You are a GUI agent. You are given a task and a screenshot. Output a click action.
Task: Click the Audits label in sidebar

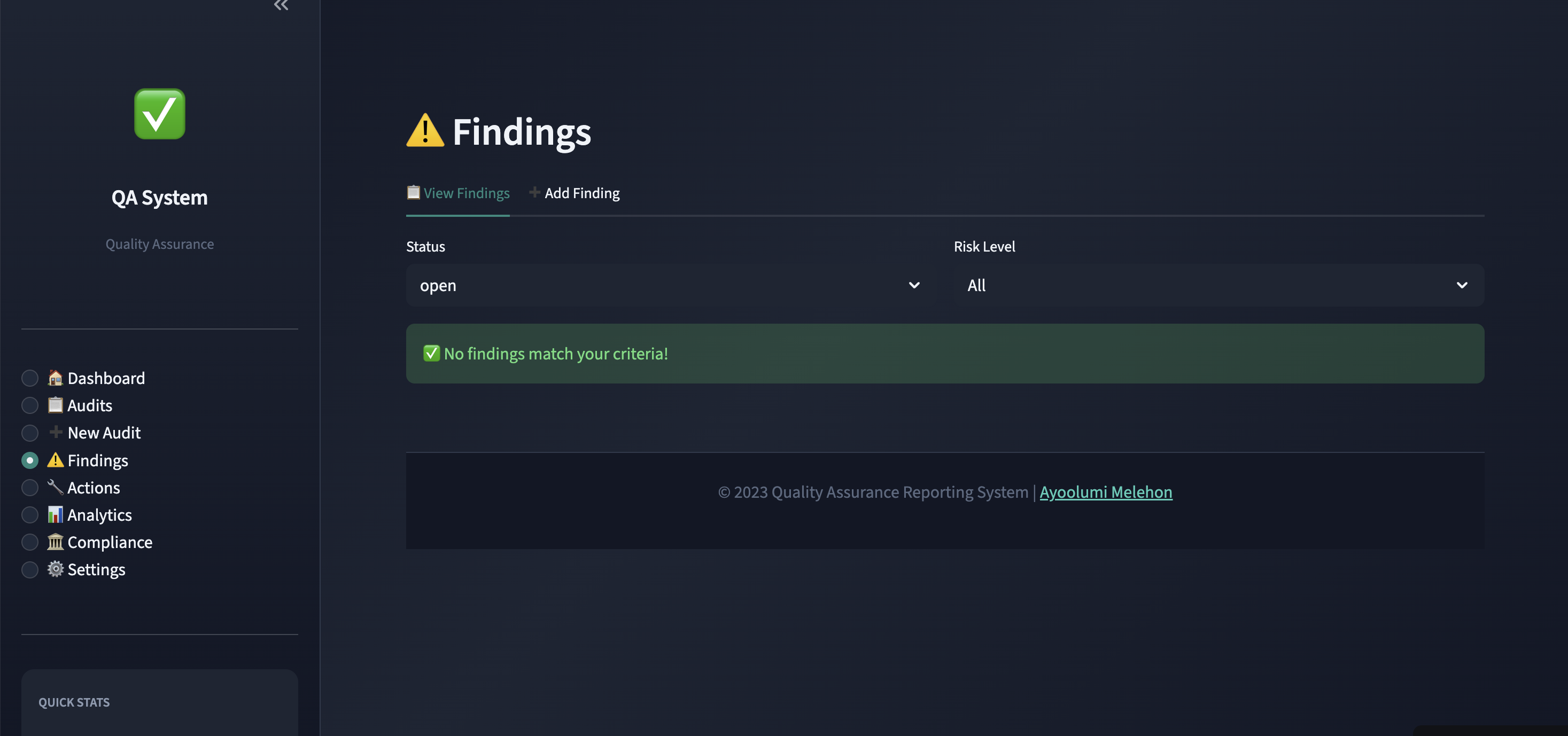tap(89, 406)
